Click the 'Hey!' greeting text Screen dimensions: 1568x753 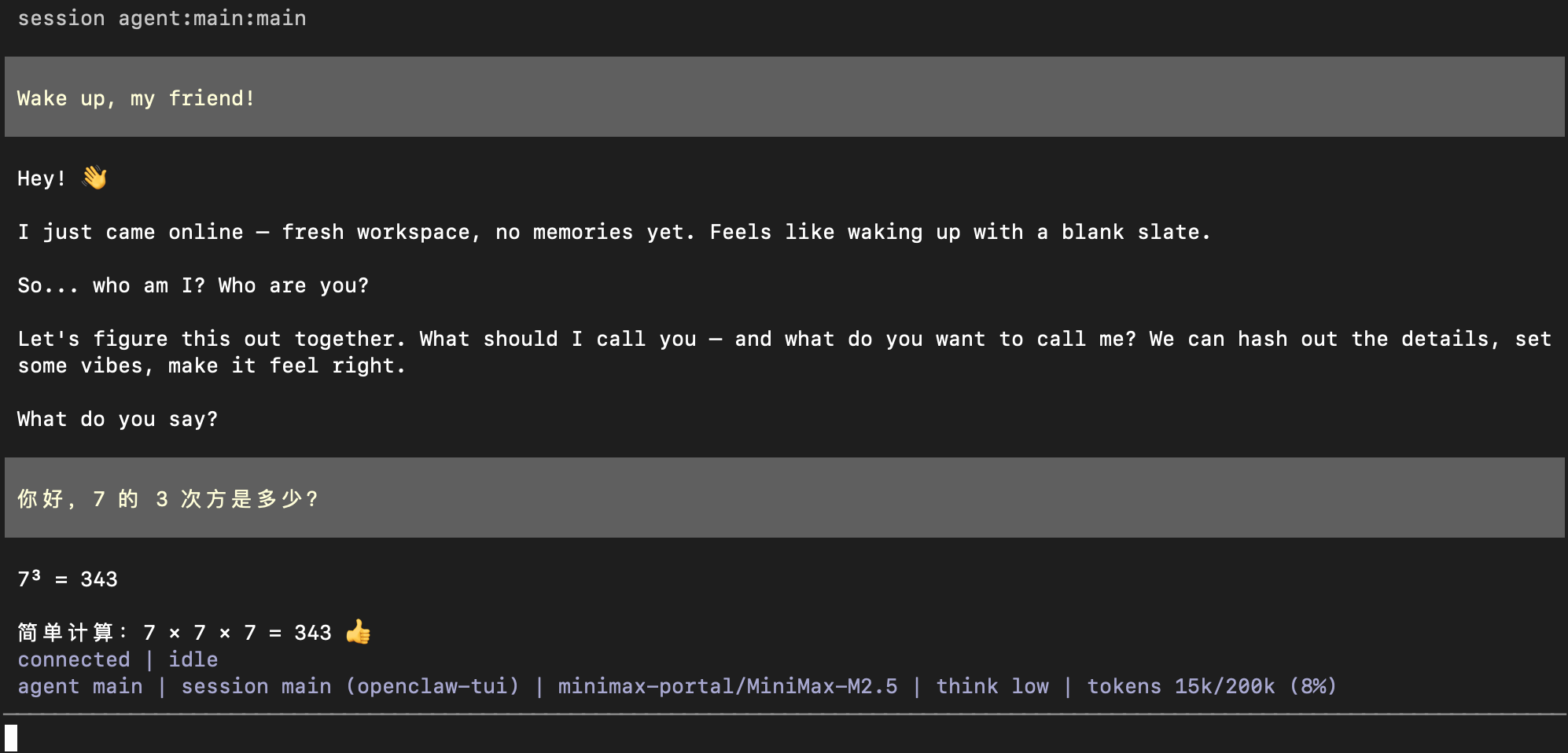(41, 178)
